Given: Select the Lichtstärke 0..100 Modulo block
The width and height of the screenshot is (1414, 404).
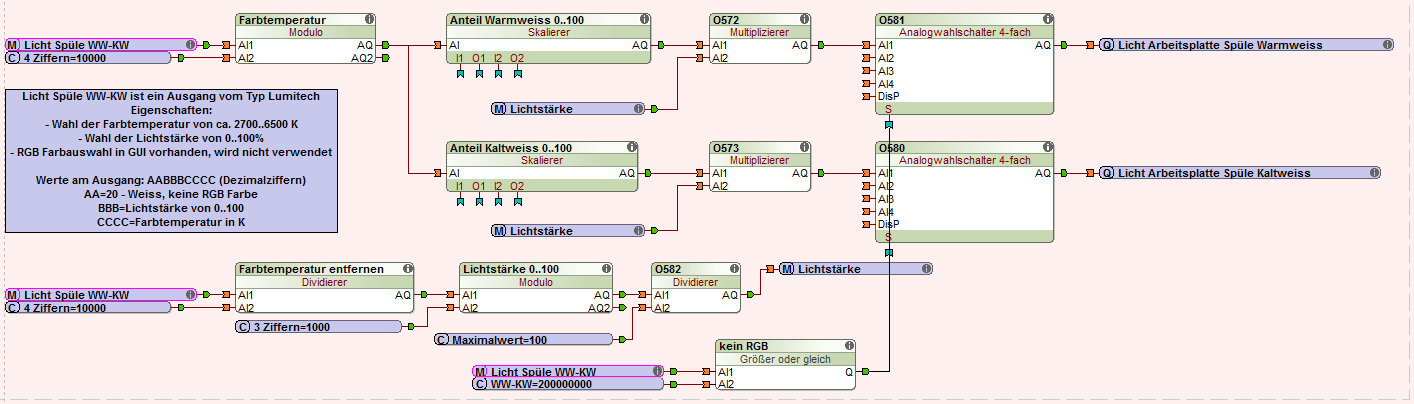Looking at the screenshot, I should click(x=536, y=288).
